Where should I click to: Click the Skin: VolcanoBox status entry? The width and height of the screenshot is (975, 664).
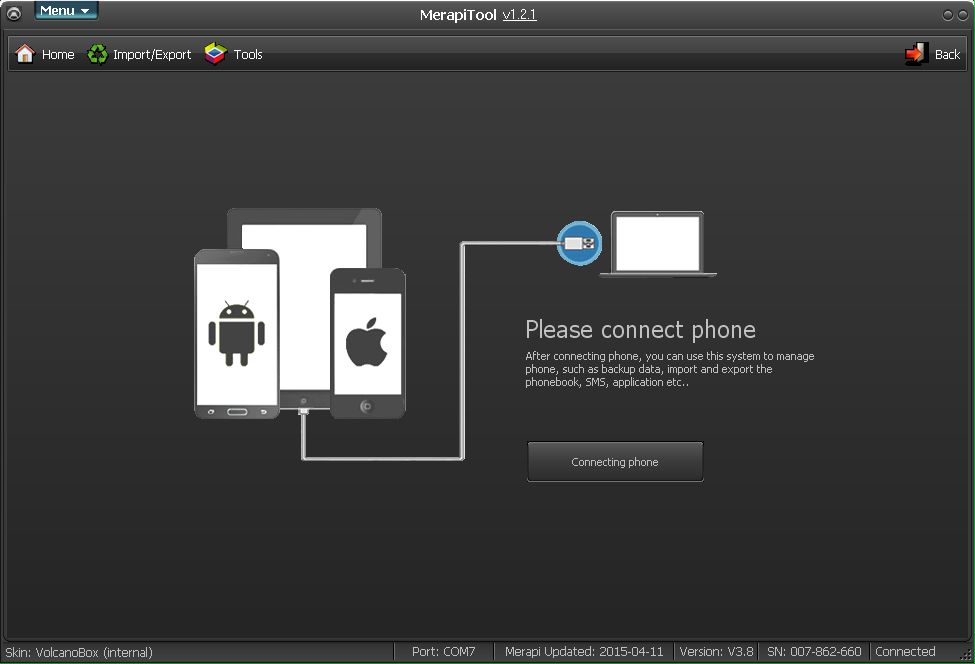pos(79,652)
